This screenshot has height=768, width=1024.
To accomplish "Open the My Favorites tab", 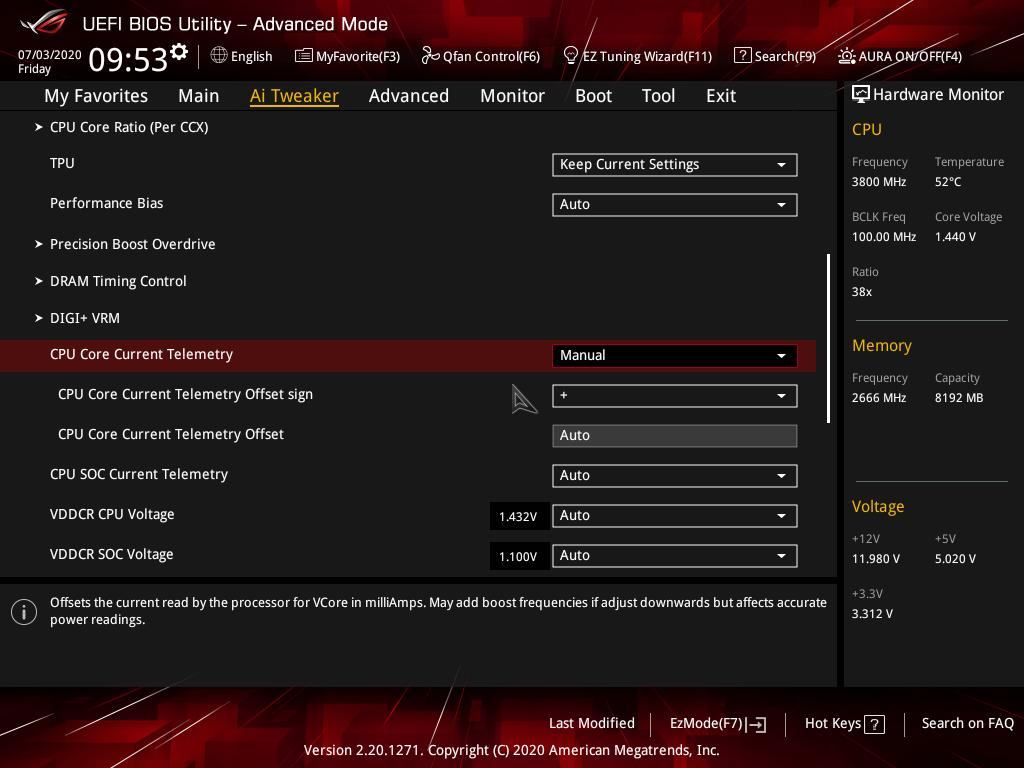I will tap(96, 95).
